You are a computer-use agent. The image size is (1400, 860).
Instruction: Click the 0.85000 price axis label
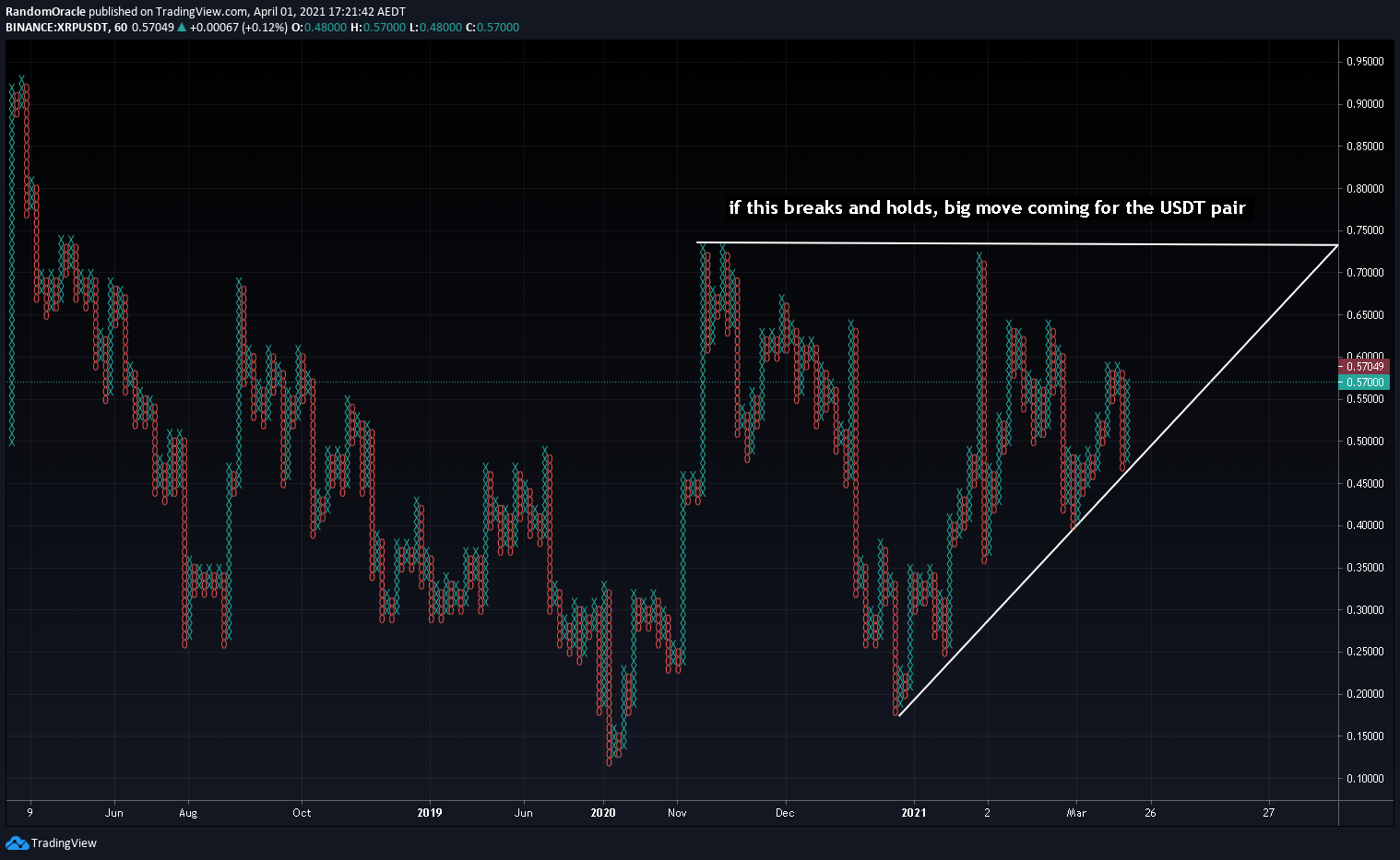click(x=1364, y=147)
